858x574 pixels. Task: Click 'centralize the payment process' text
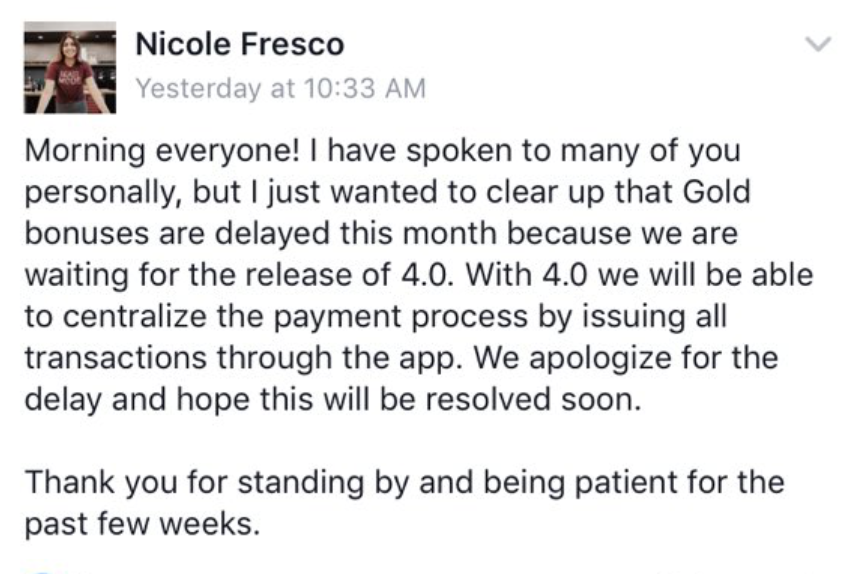point(295,317)
